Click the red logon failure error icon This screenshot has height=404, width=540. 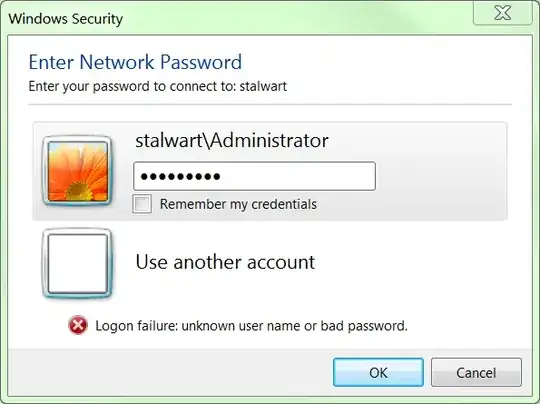[x=78, y=325]
